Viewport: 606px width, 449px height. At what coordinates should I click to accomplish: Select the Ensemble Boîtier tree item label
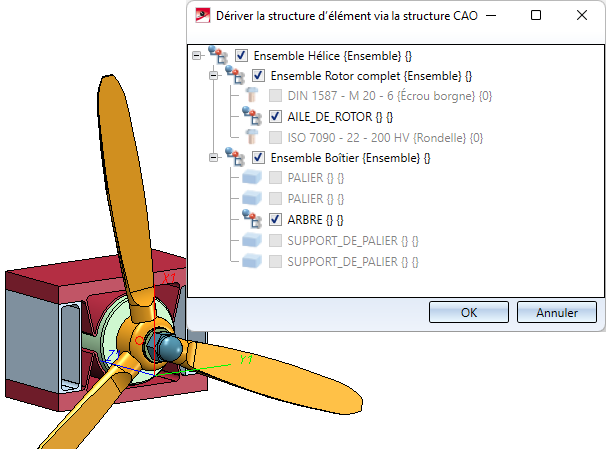coord(350,158)
